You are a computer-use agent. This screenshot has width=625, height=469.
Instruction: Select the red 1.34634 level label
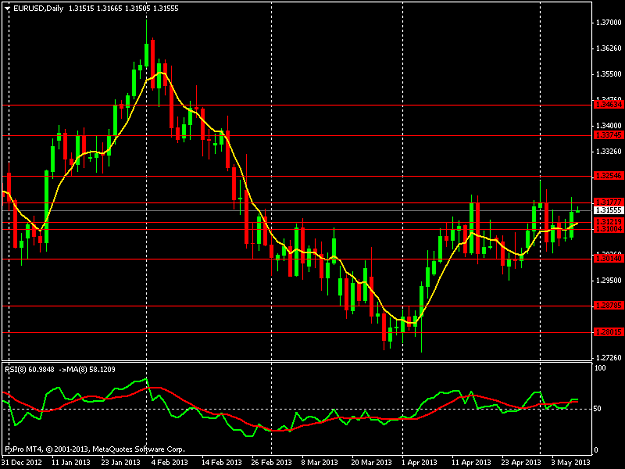(608, 105)
